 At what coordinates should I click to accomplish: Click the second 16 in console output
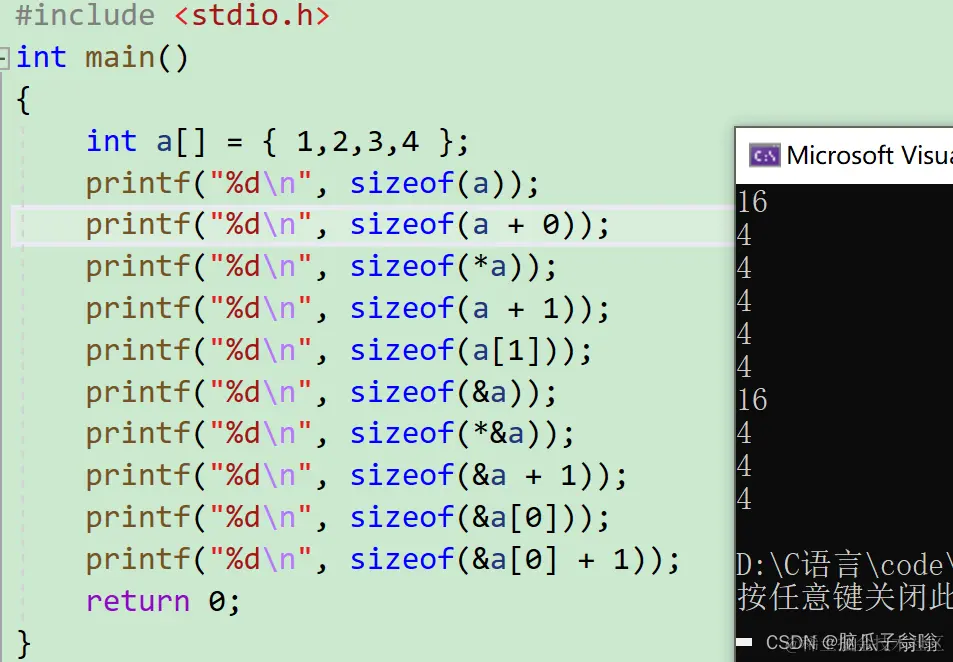752,400
